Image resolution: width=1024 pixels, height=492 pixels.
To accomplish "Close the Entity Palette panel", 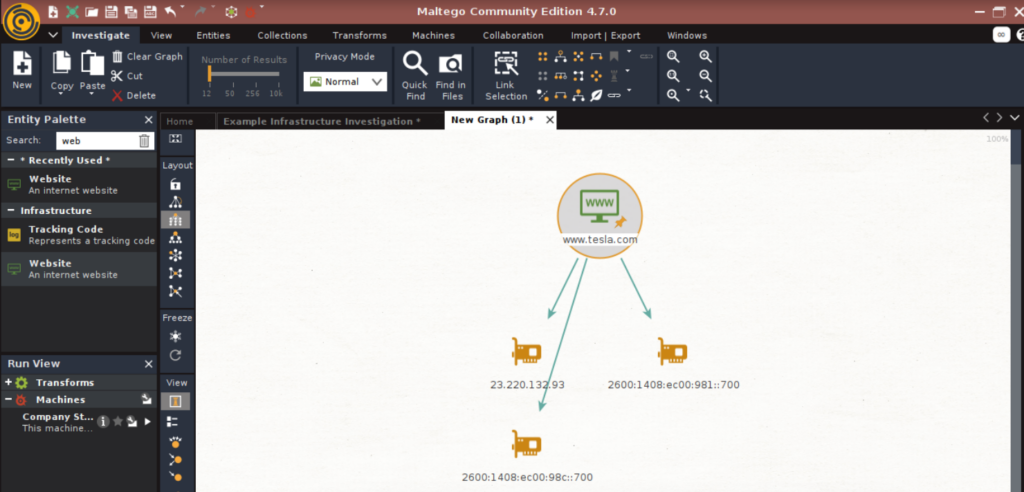I will (x=148, y=120).
